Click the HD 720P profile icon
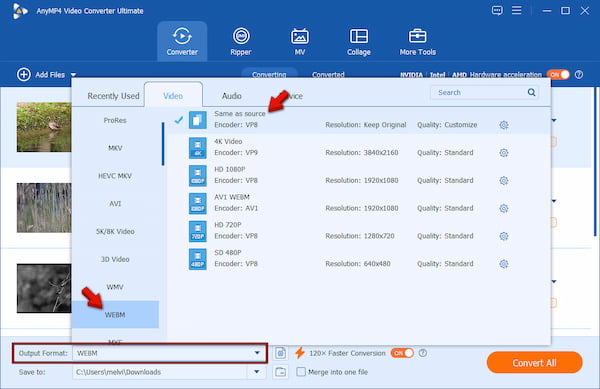This screenshot has width=600, height=389. pos(197,231)
